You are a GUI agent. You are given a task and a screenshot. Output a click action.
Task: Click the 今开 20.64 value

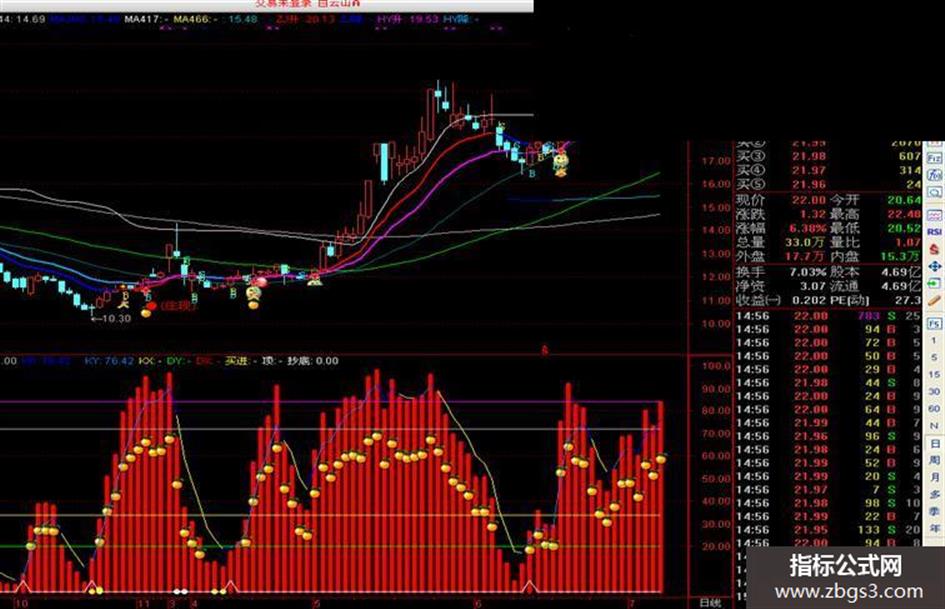click(903, 200)
